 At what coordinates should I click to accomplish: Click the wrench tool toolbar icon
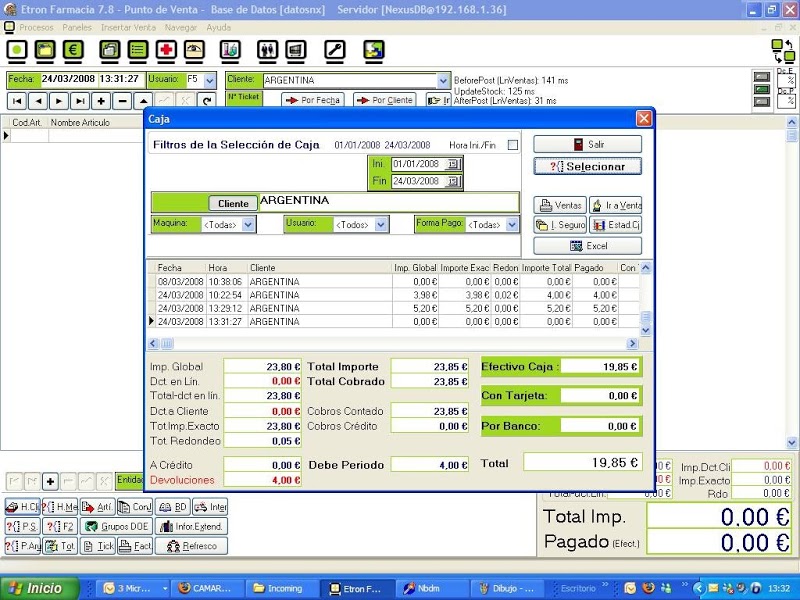(x=335, y=50)
